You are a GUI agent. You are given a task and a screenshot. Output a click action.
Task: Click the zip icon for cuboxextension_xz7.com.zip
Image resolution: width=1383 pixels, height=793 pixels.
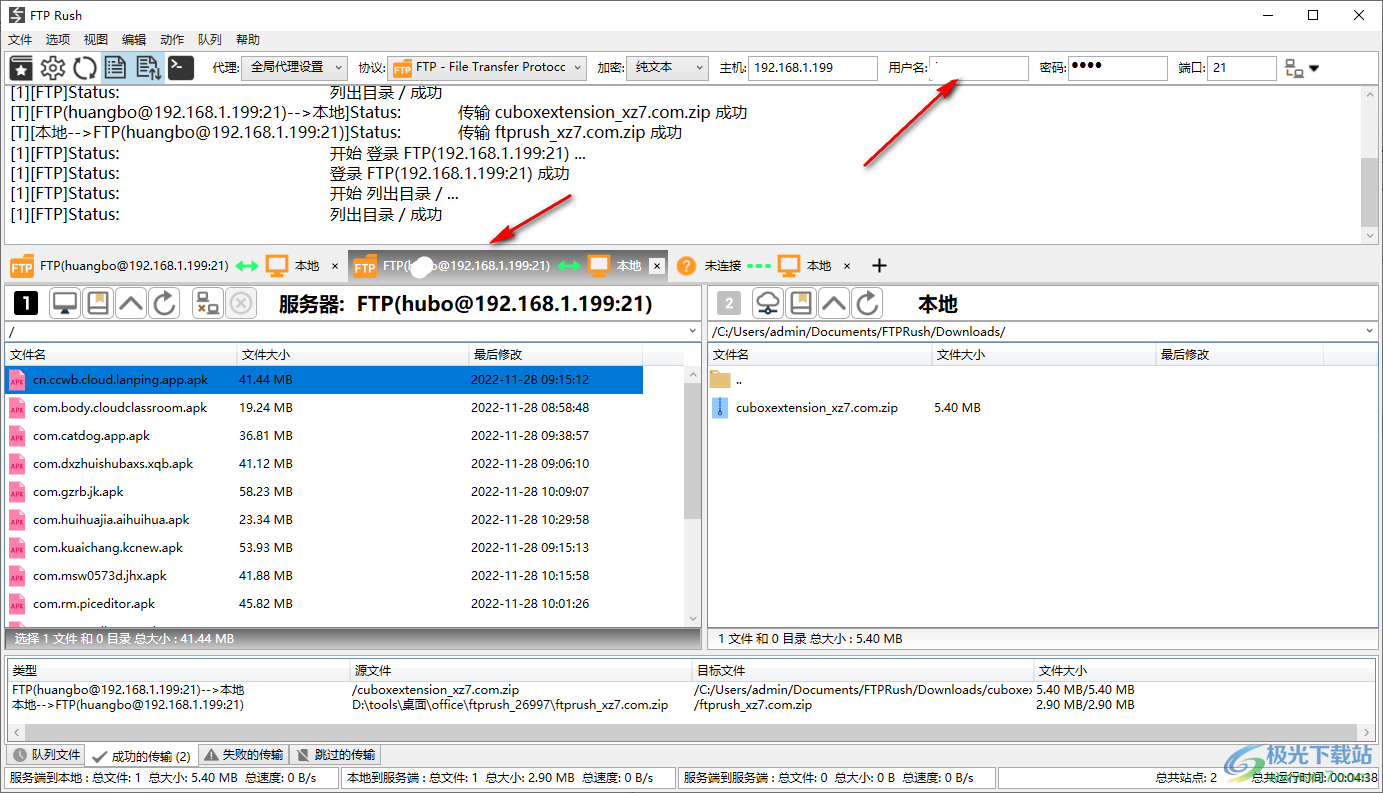pyautogui.click(x=720, y=407)
